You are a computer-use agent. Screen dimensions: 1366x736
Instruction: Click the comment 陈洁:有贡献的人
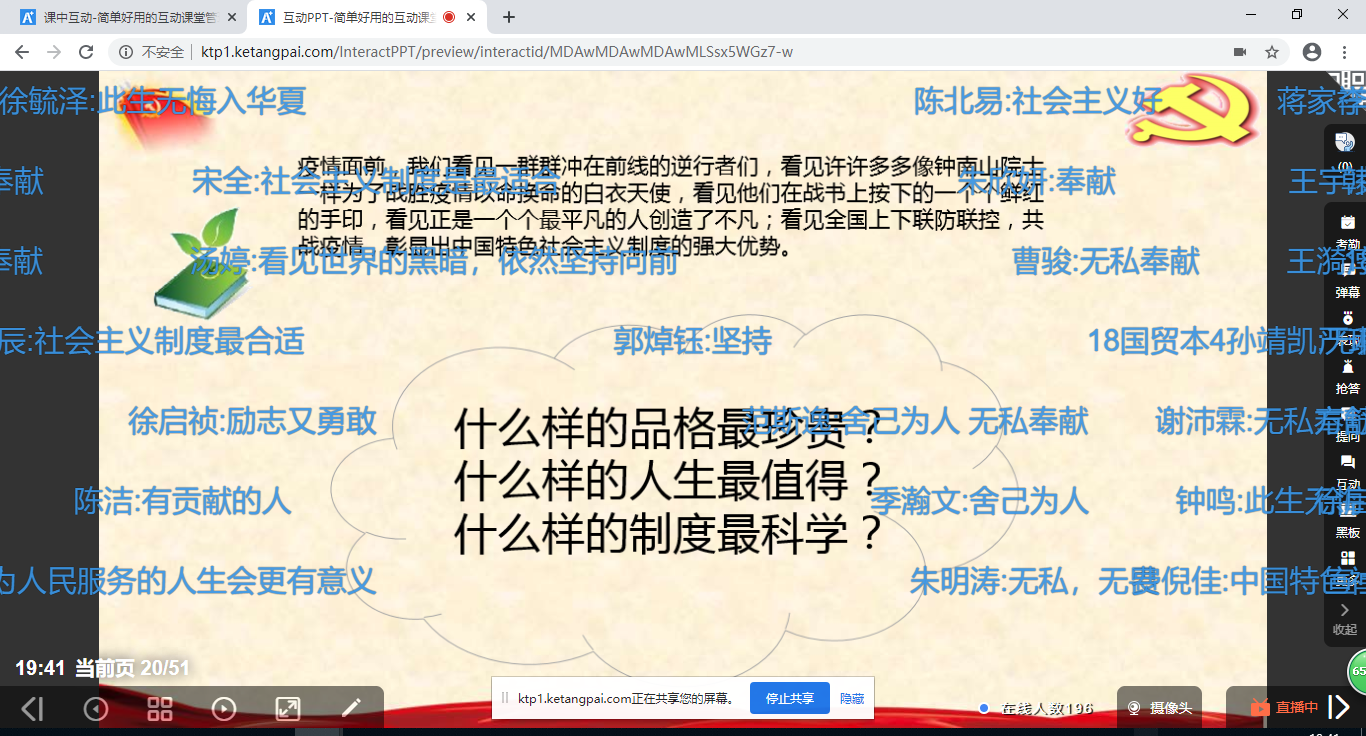pos(183,501)
